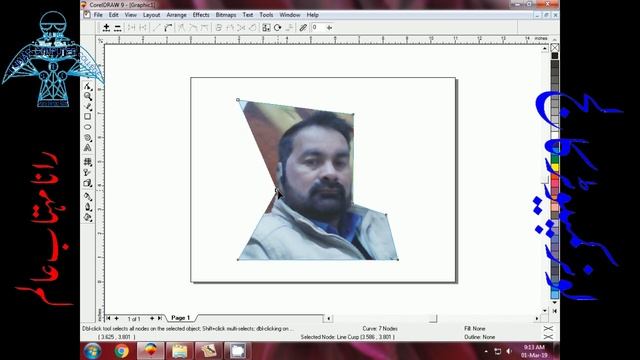Image resolution: width=640 pixels, height=360 pixels.
Task: Click the curve smoothness slider arrow
Action: 329,28
